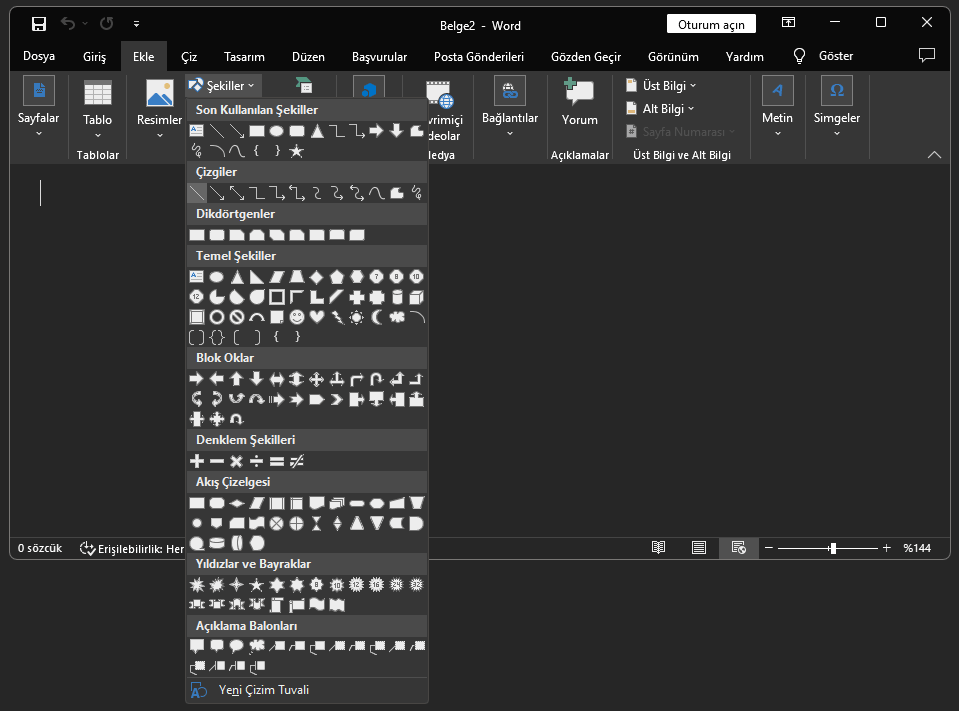Screen dimensions: 959x711
Task: Pick the Cloud thought bubble callout
Action: 257,646
